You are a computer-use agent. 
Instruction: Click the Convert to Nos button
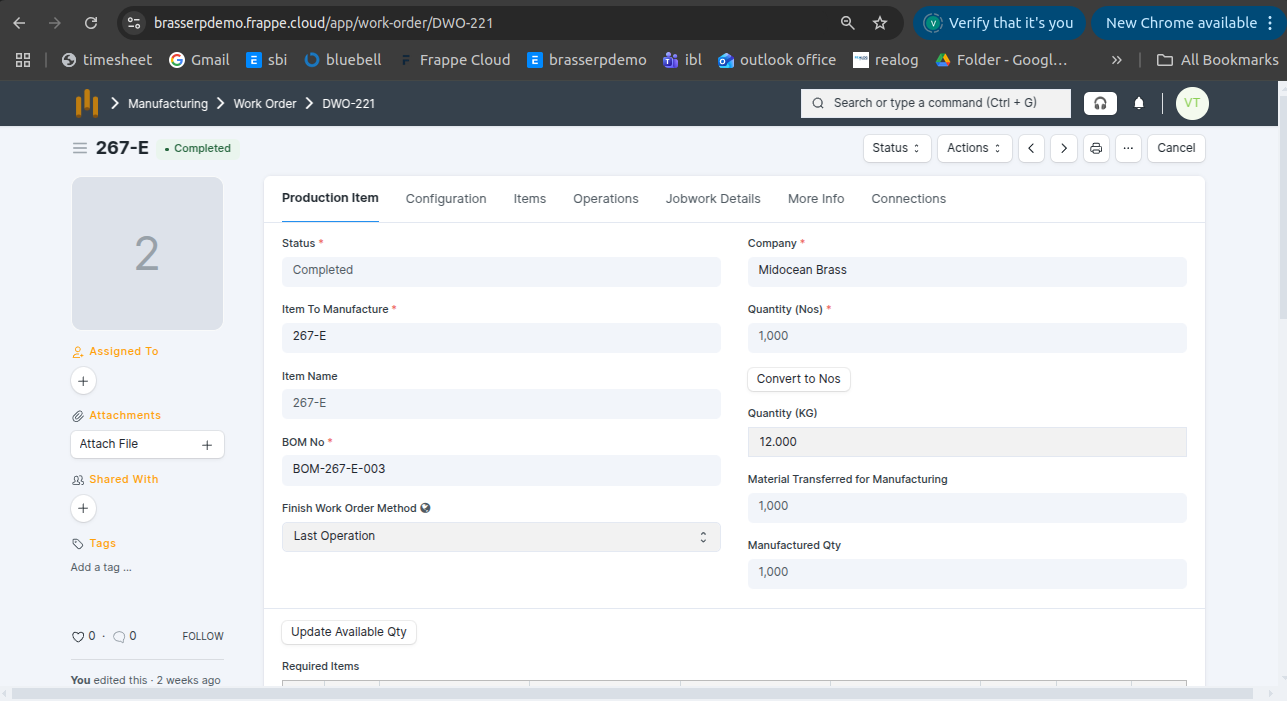(x=798, y=379)
